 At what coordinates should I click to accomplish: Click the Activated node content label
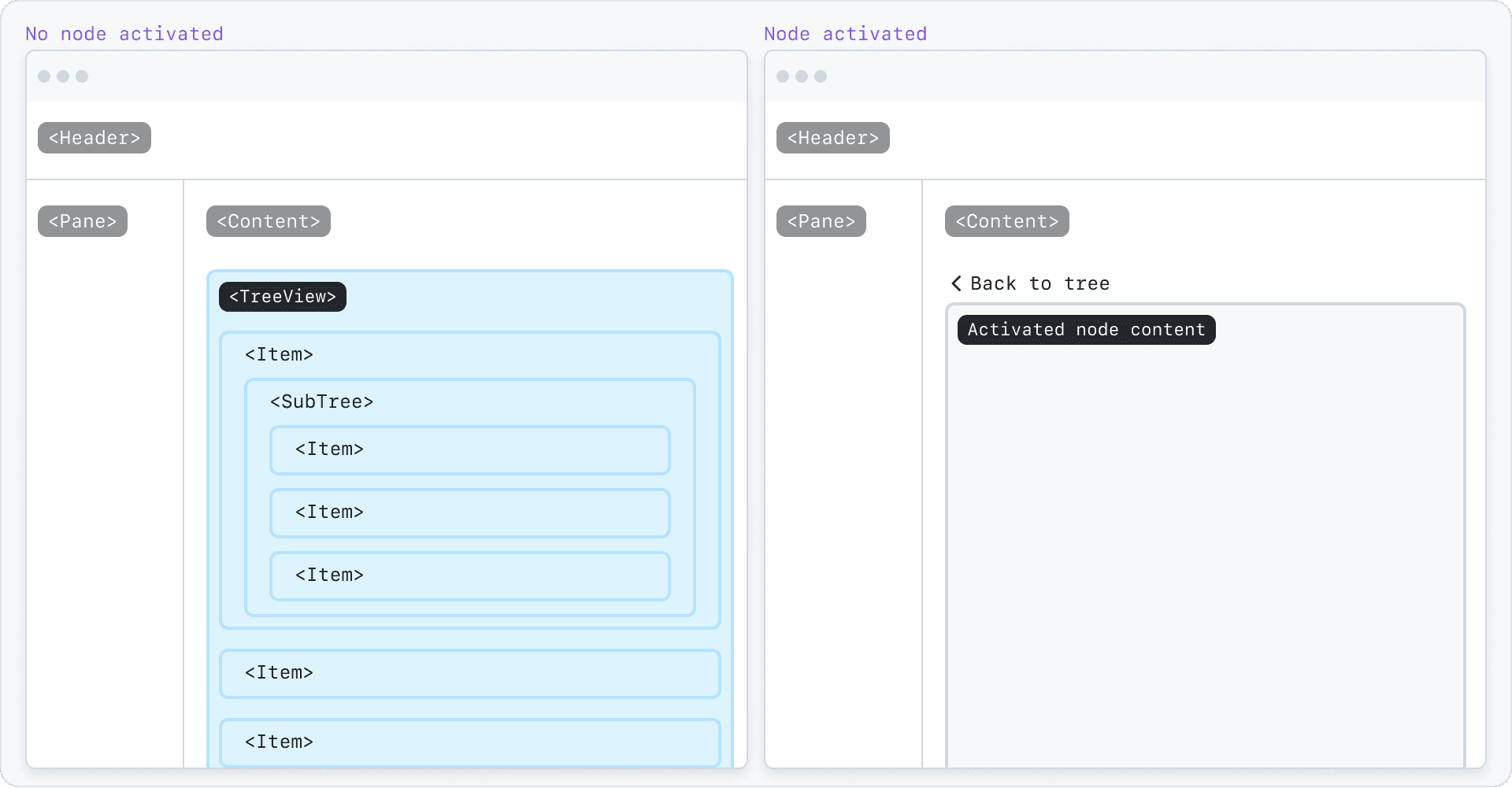coord(1087,330)
